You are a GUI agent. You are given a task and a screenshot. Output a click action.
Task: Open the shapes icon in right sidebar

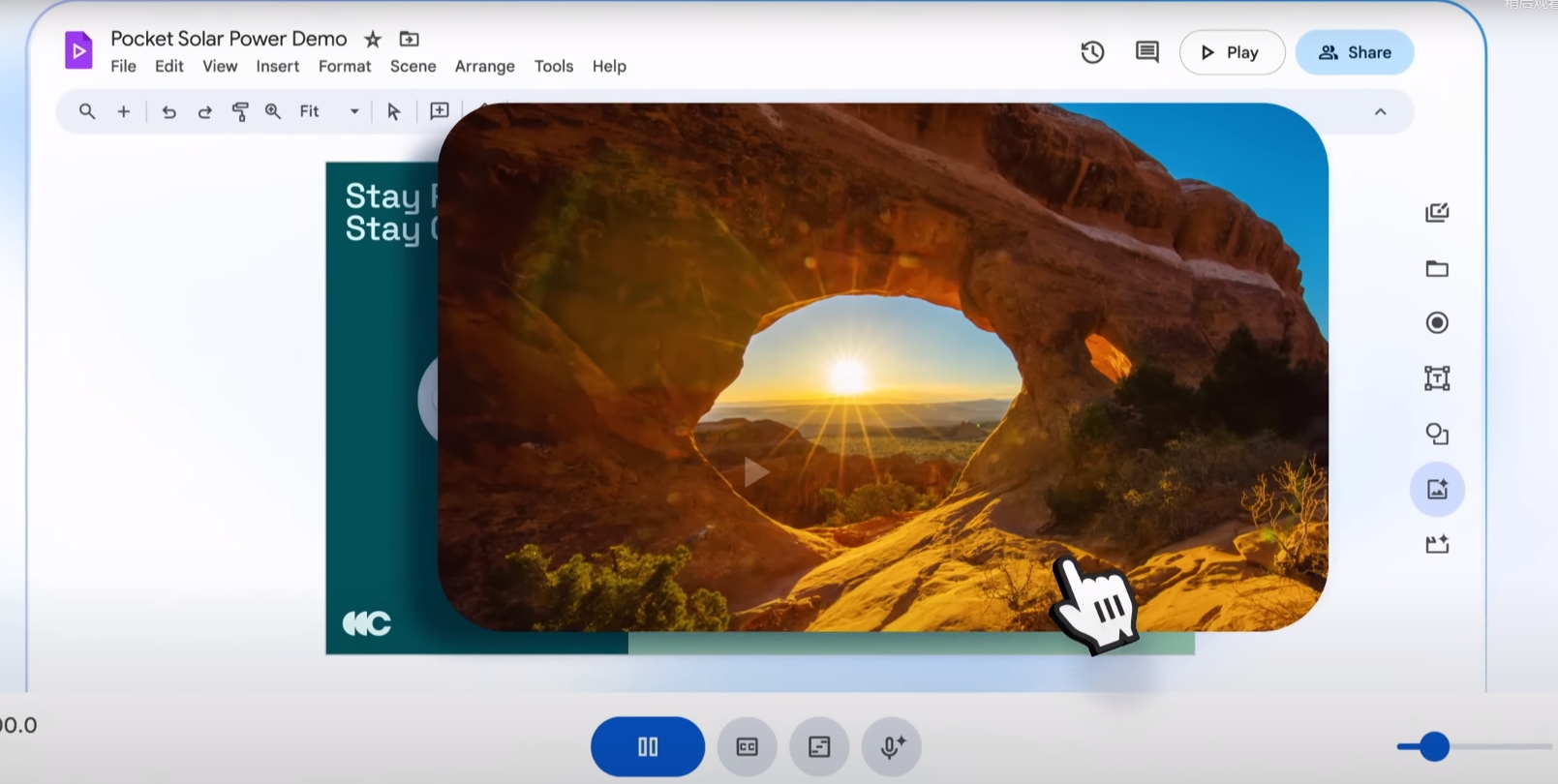[x=1437, y=434]
